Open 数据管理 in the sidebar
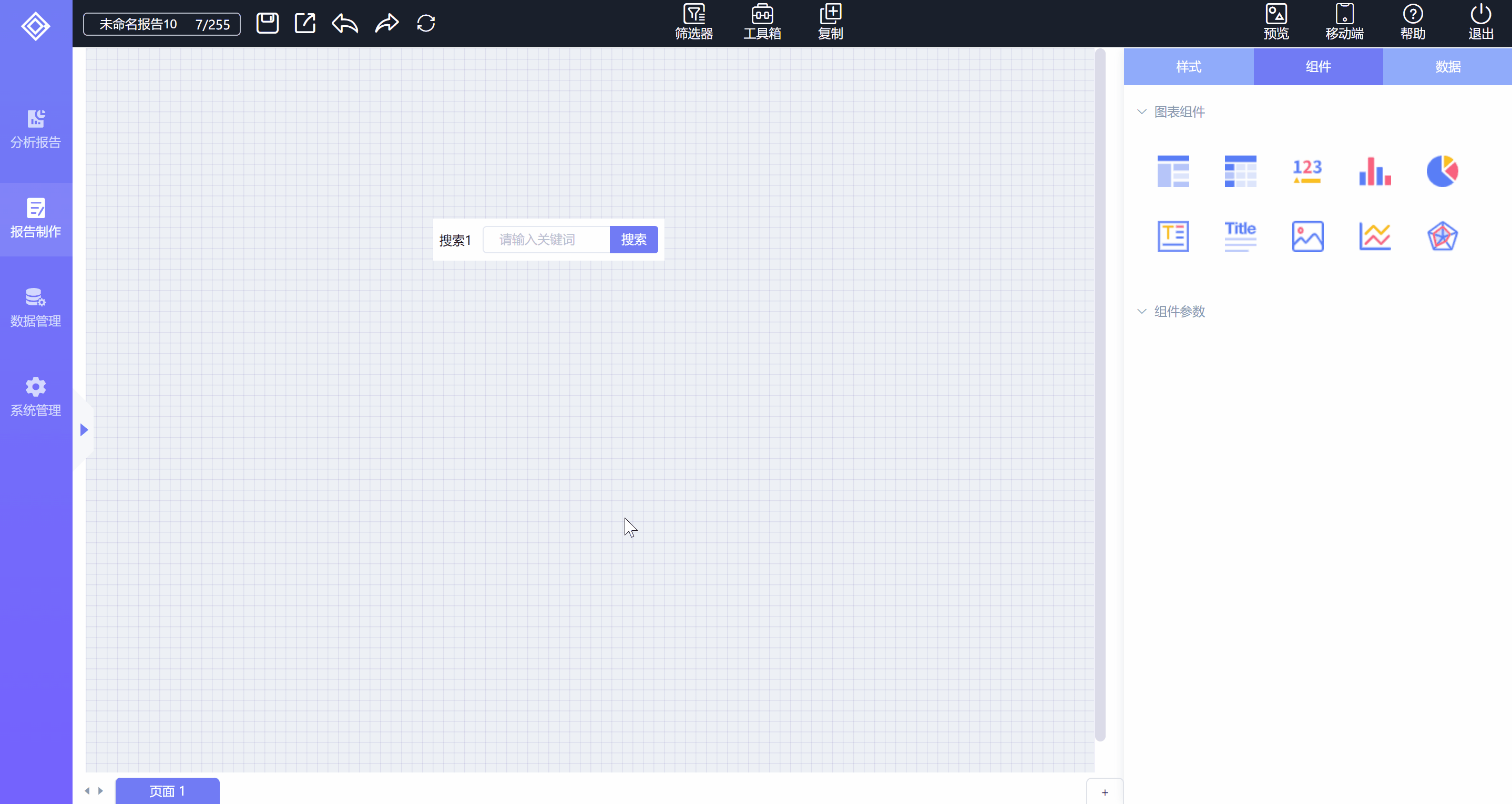Image resolution: width=1512 pixels, height=804 pixels. point(36,307)
